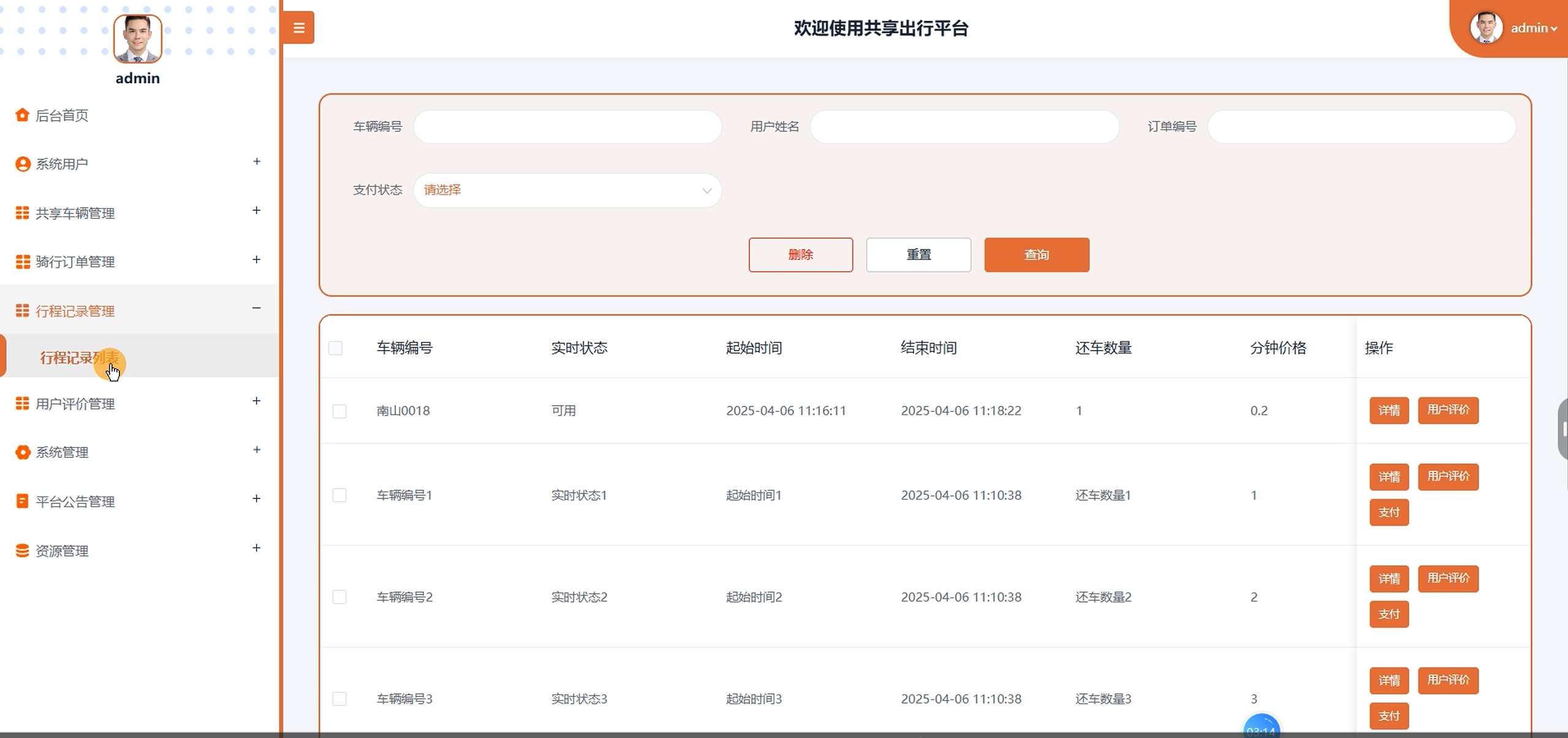This screenshot has height=738, width=1568.
Task: Select the checkbox for 车辆编号2 row
Action: point(339,597)
